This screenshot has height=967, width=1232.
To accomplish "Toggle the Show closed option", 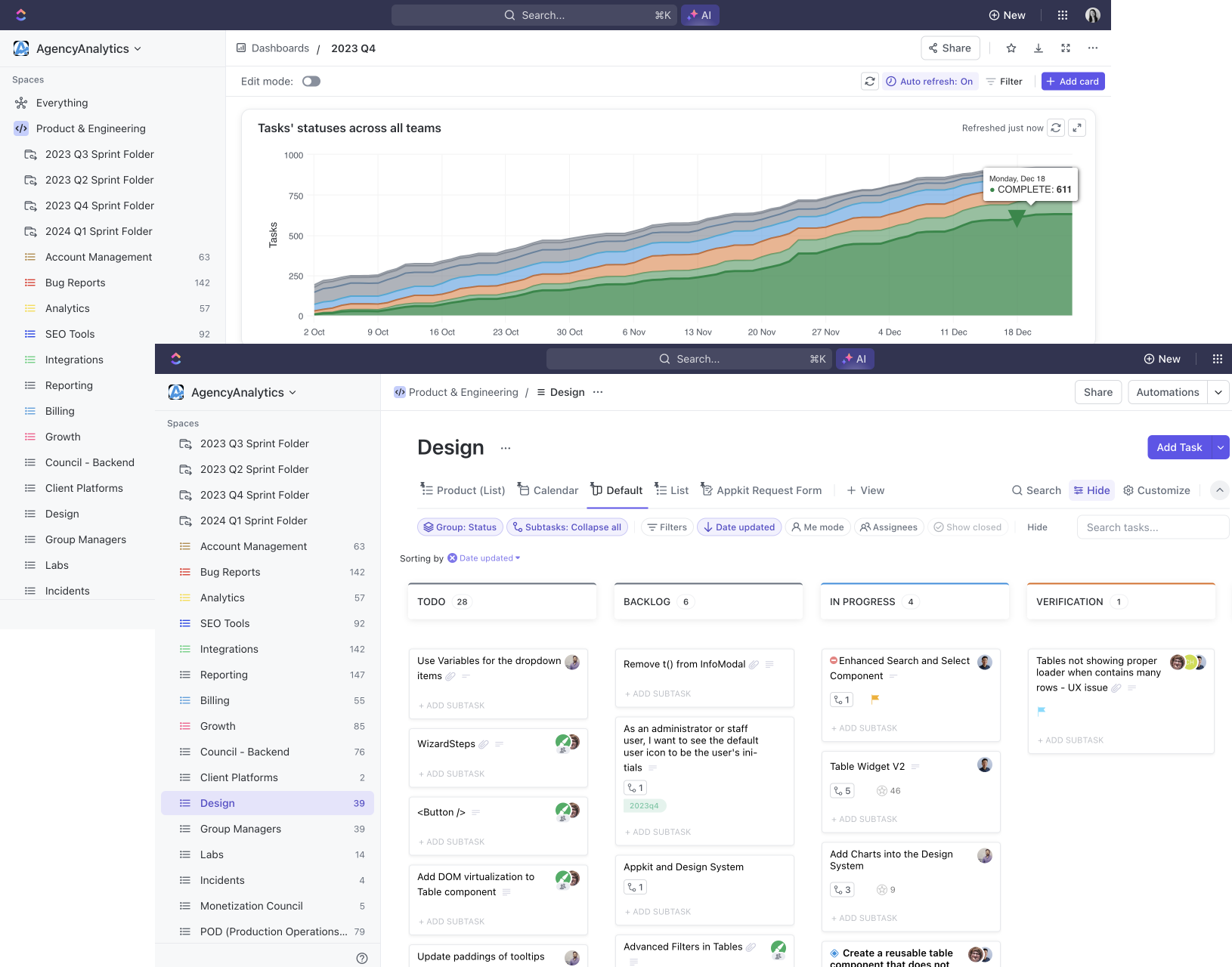I will coord(967,527).
